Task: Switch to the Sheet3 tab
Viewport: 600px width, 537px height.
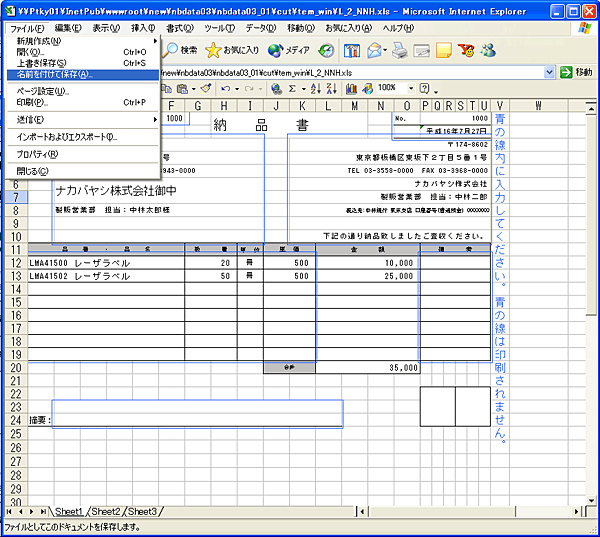Action: [143, 512]
